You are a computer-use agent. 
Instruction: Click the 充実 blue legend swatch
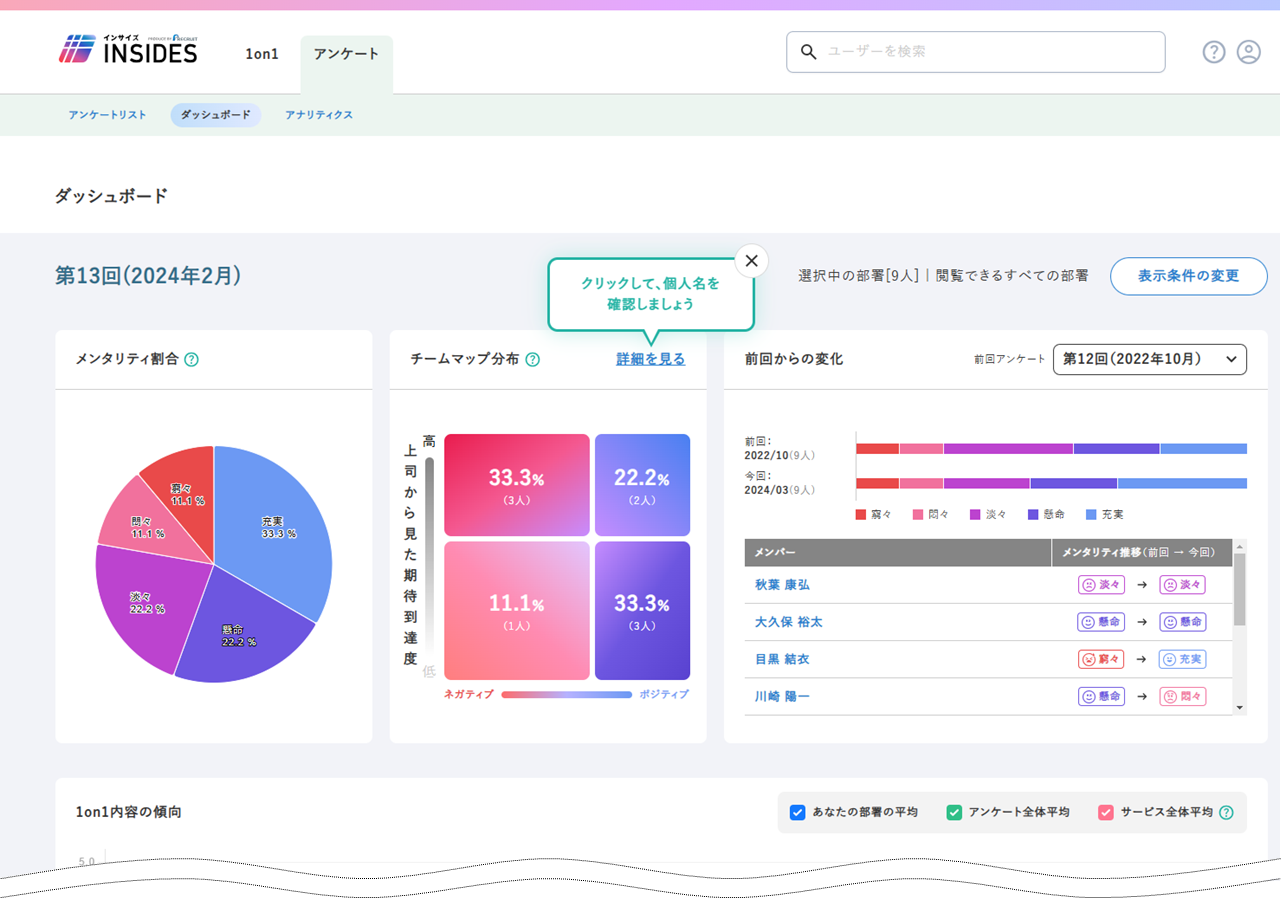click(1091, 514)
